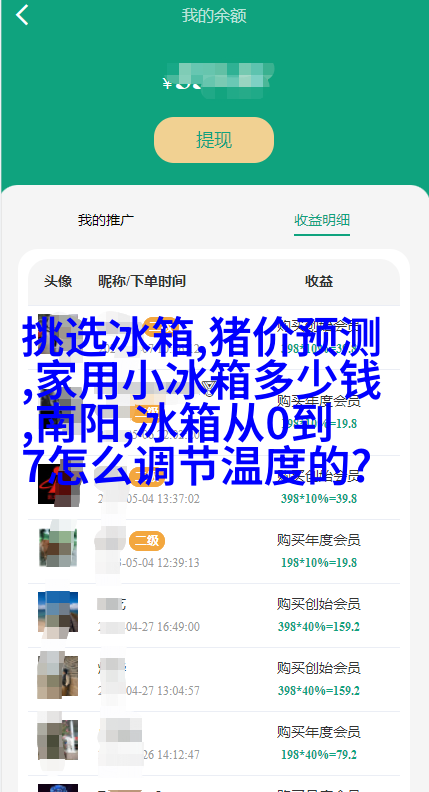The width and height of the screenshot is (429, 792).
Task: Open avatar of the 16:49:00 order
Action: tap(58, 612)
